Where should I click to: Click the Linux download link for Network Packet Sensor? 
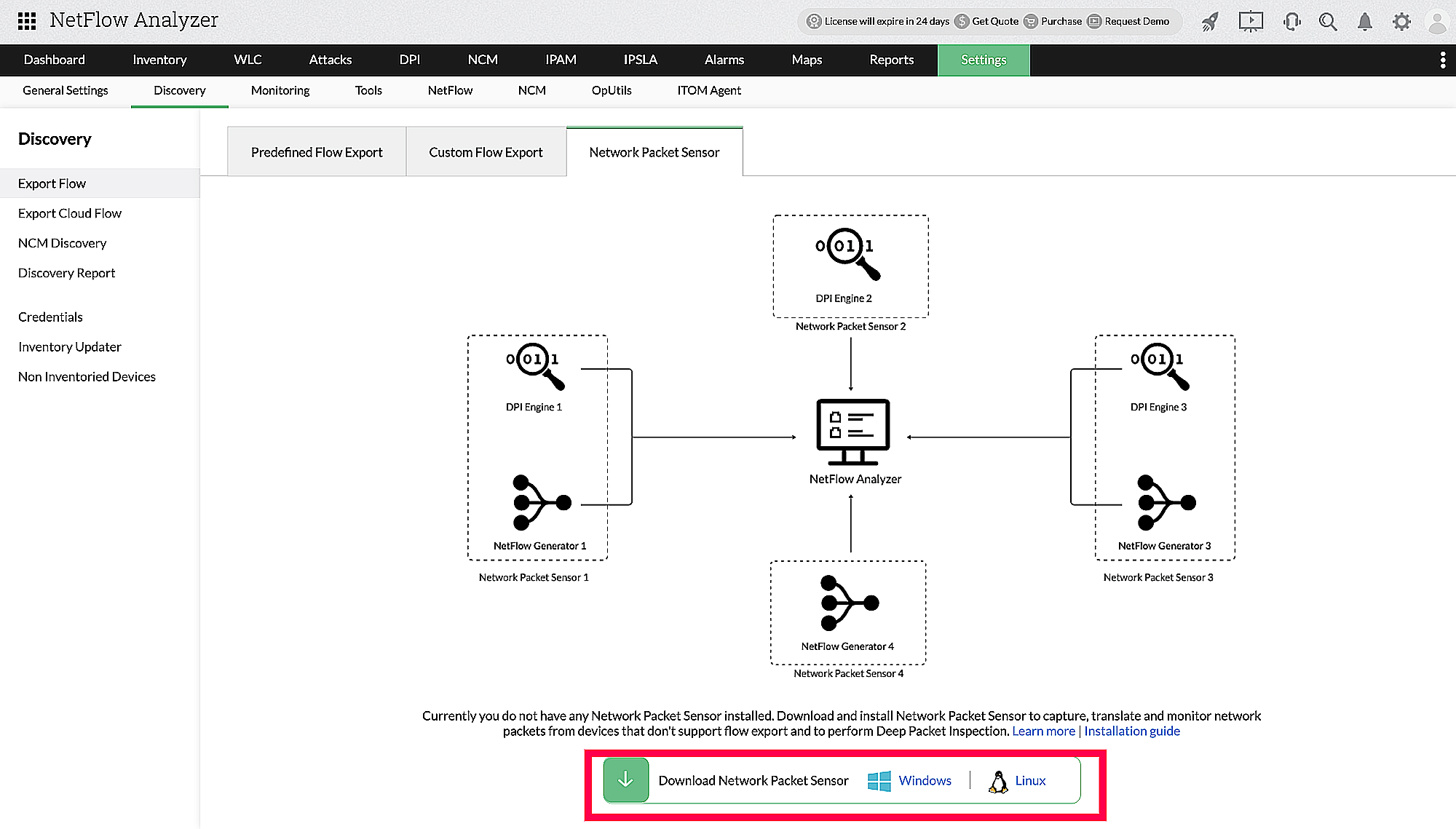pos(1030,780)
